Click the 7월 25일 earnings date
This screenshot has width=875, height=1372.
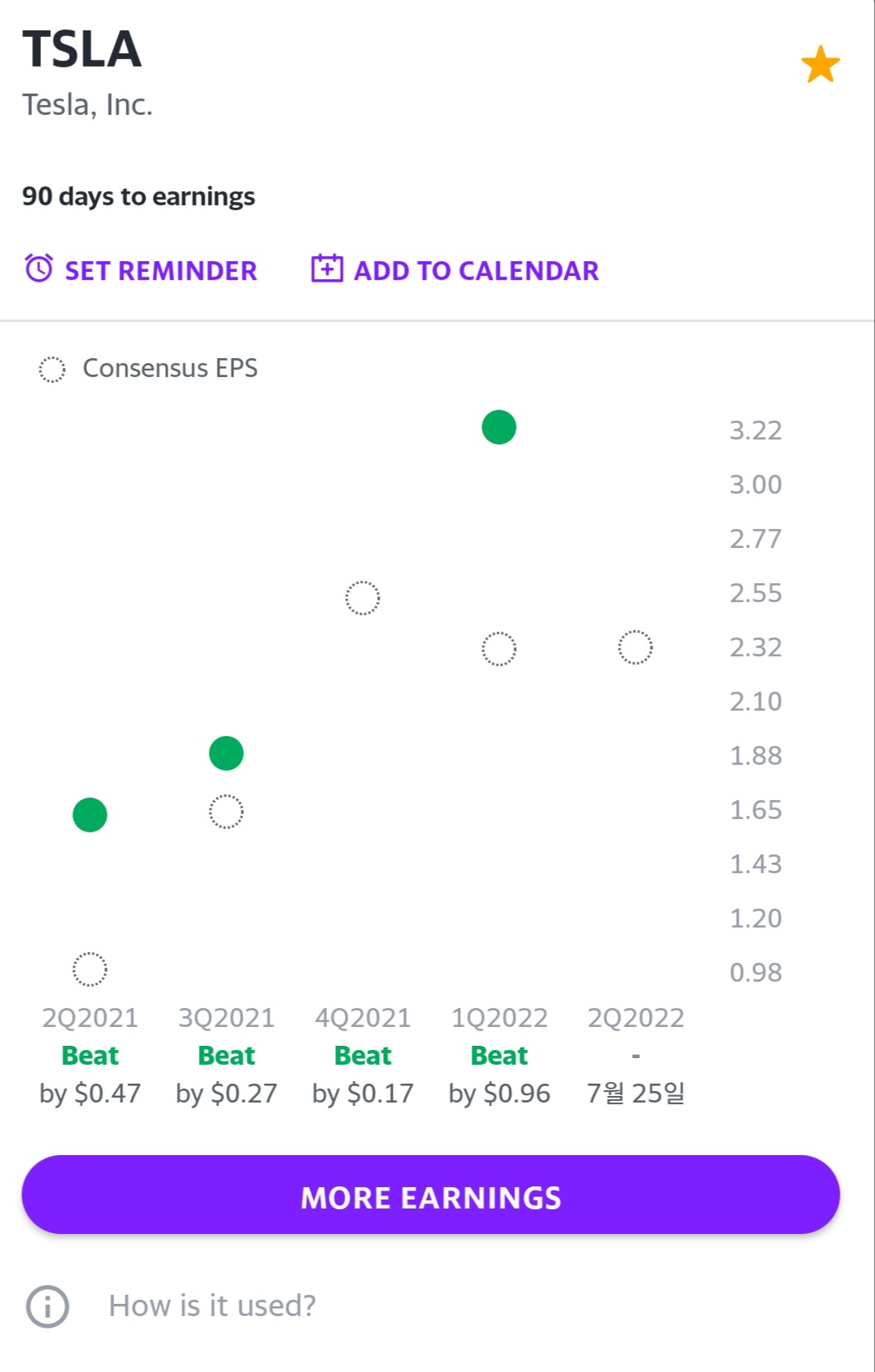(635, 1093)
